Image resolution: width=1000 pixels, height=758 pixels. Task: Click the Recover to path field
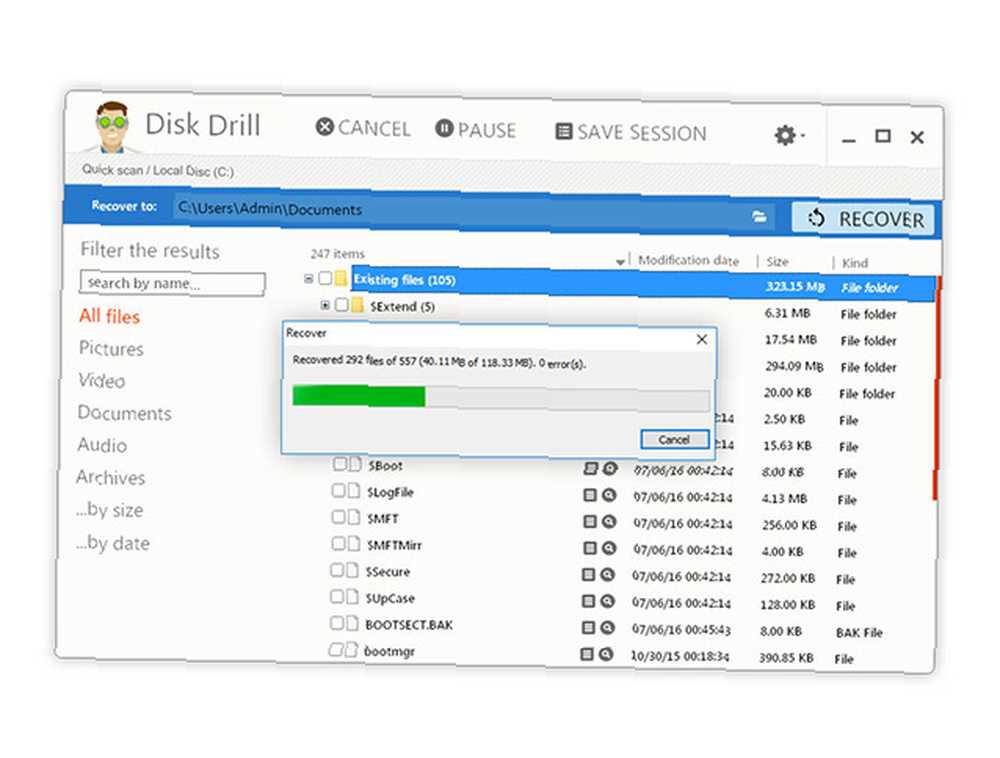coord(459,213)
